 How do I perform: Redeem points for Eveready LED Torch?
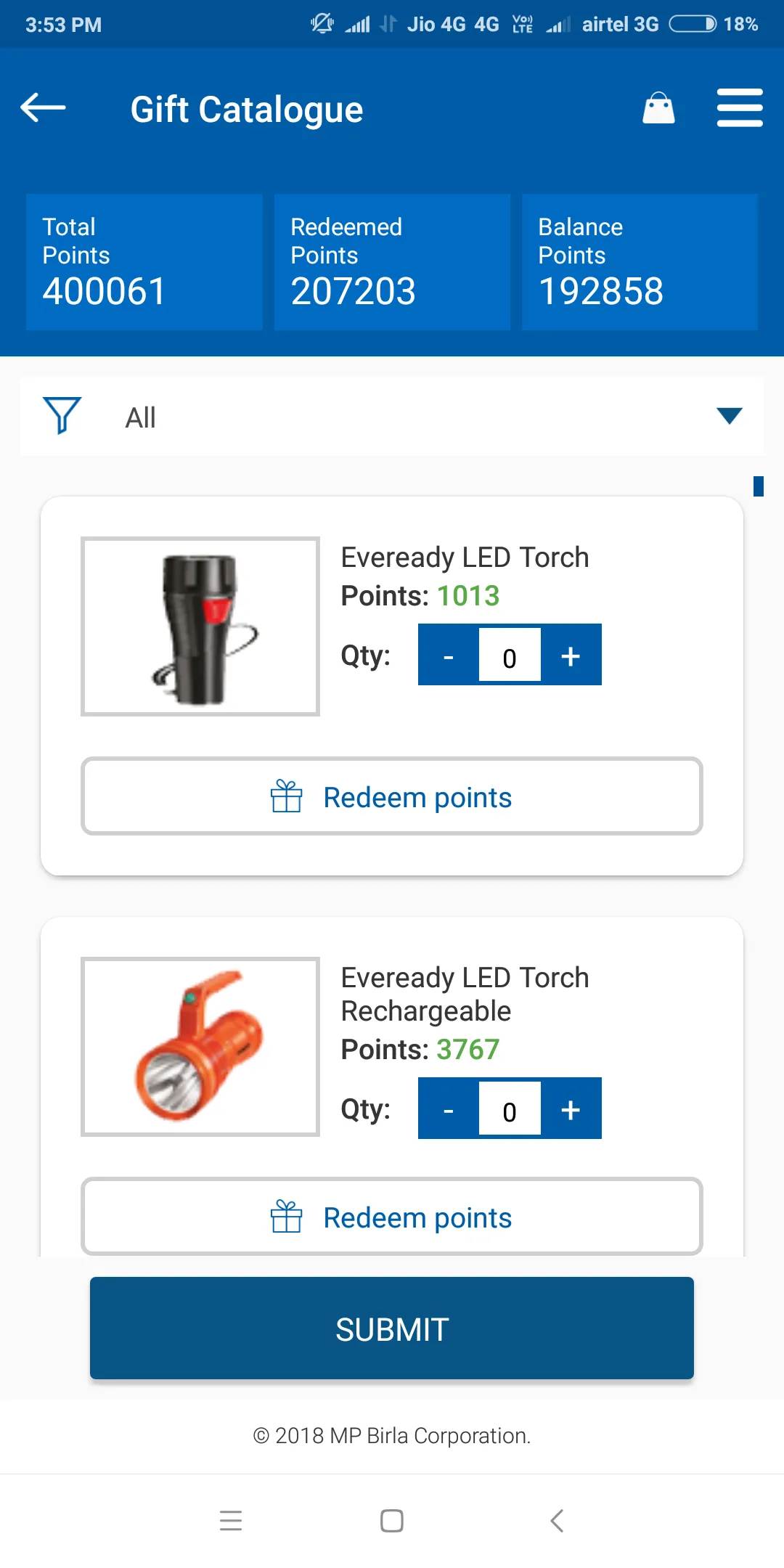click(392, 796)
